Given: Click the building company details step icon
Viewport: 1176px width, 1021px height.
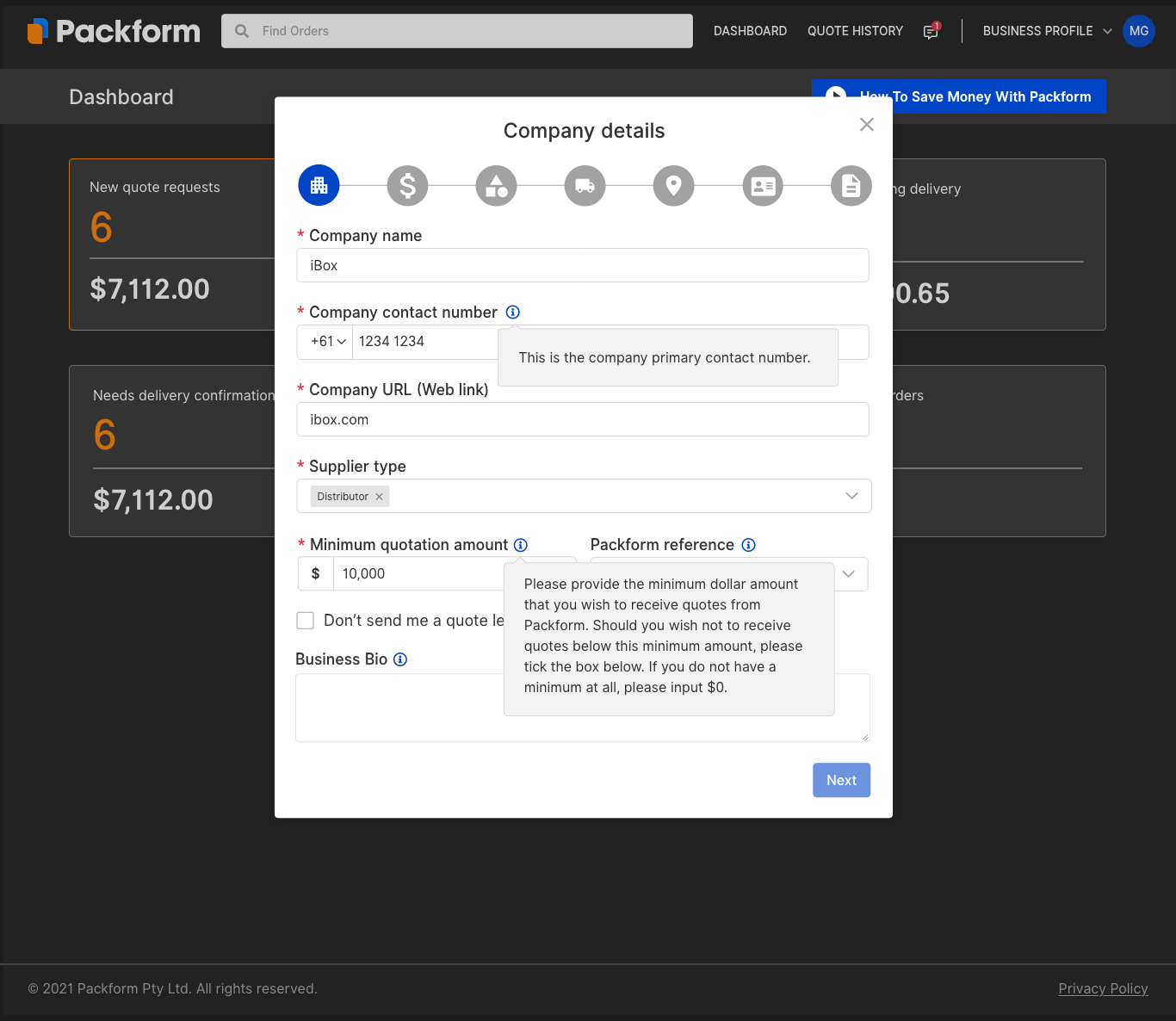Looking at the screenshot, I should [319, 186].
